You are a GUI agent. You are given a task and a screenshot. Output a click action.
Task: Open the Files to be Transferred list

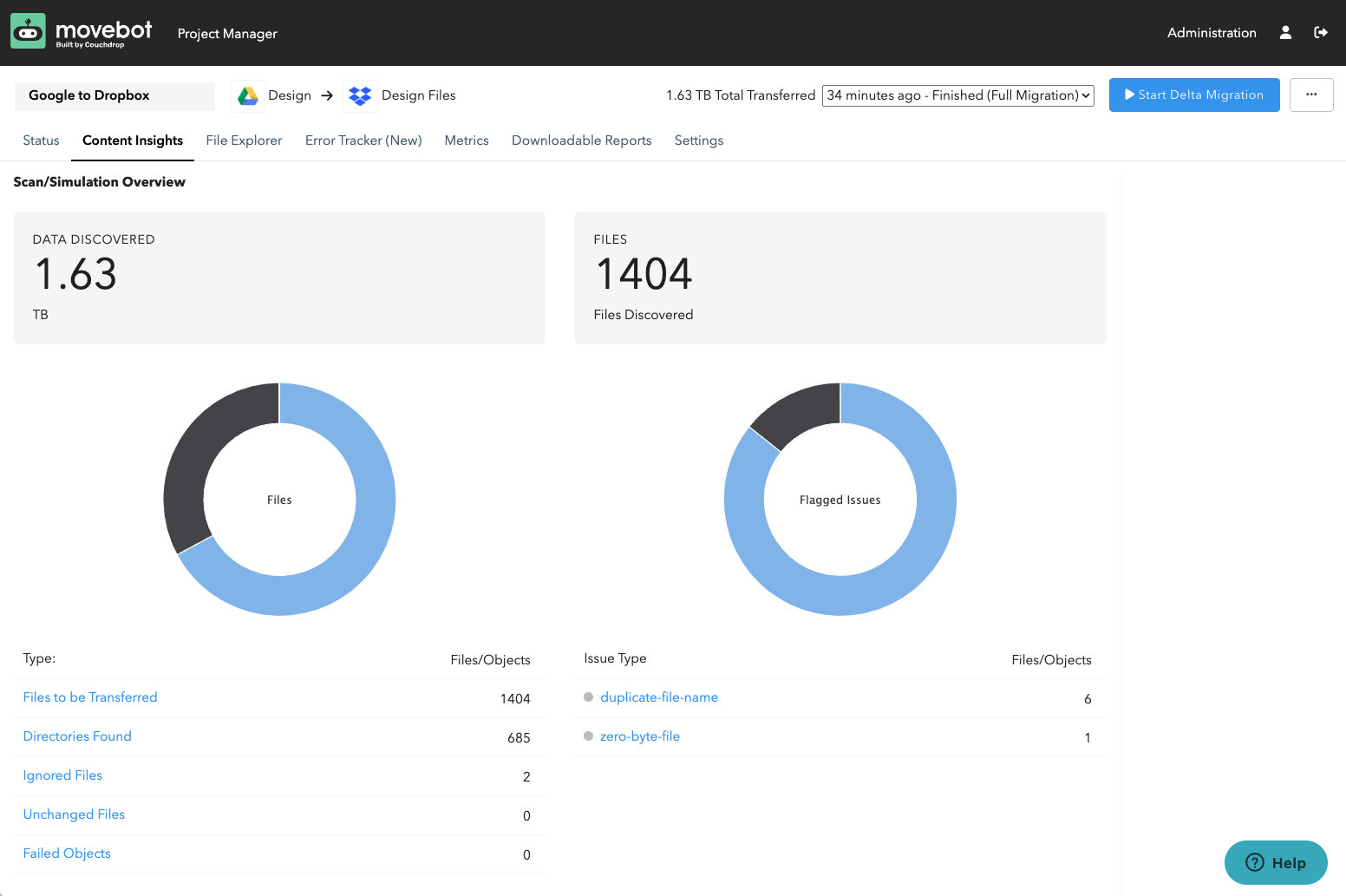click(90, 697)
